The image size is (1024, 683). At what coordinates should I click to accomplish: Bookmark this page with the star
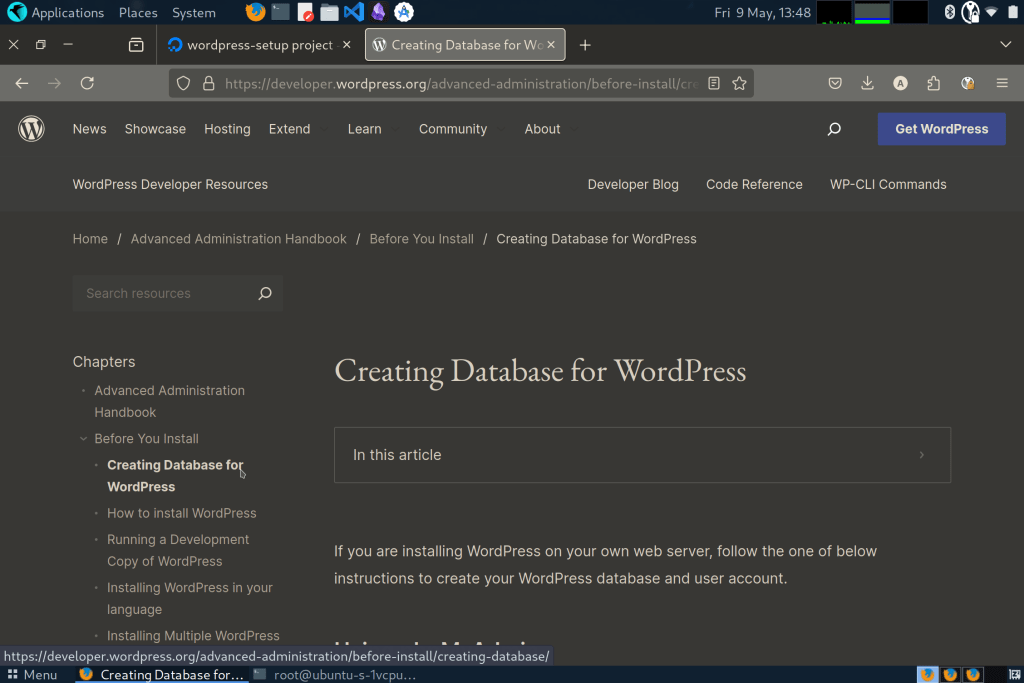[739, 84]
